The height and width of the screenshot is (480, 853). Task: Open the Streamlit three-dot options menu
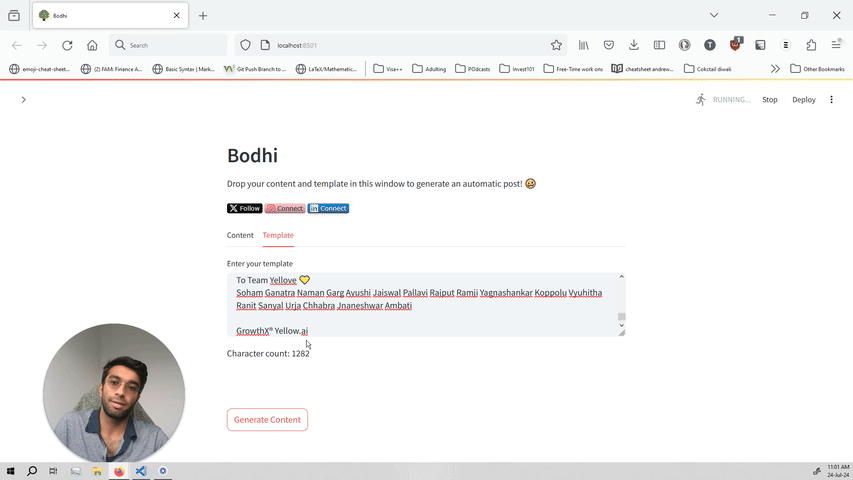[831, 100]
